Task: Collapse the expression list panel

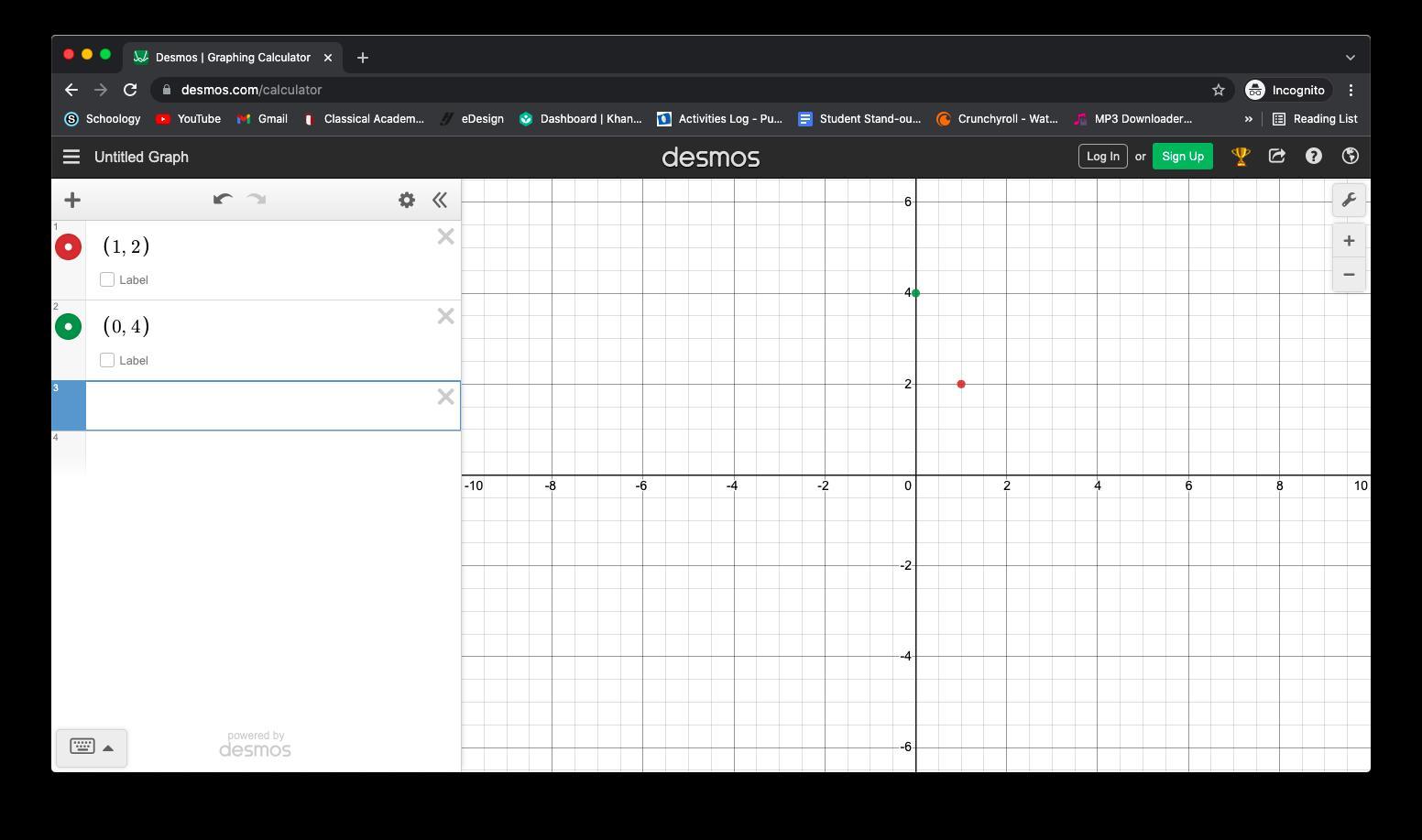Action: click(440, 200)
